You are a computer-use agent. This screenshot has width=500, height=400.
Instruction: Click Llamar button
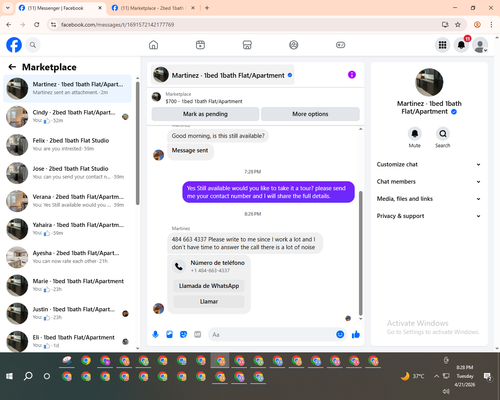pos(209,301)
